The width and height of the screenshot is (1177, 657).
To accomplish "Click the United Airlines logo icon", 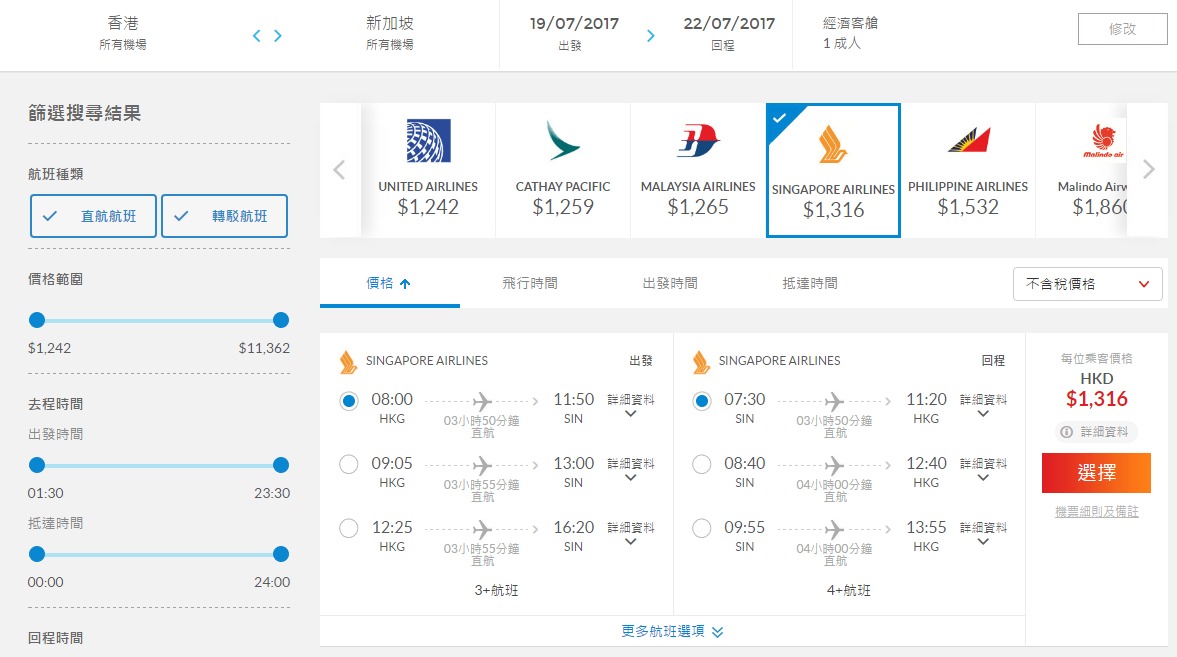I will click(x=429, y=140).
